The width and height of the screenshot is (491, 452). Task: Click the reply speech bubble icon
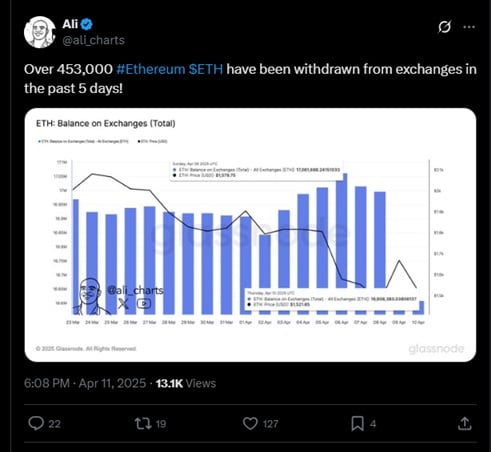coord(36,423)
